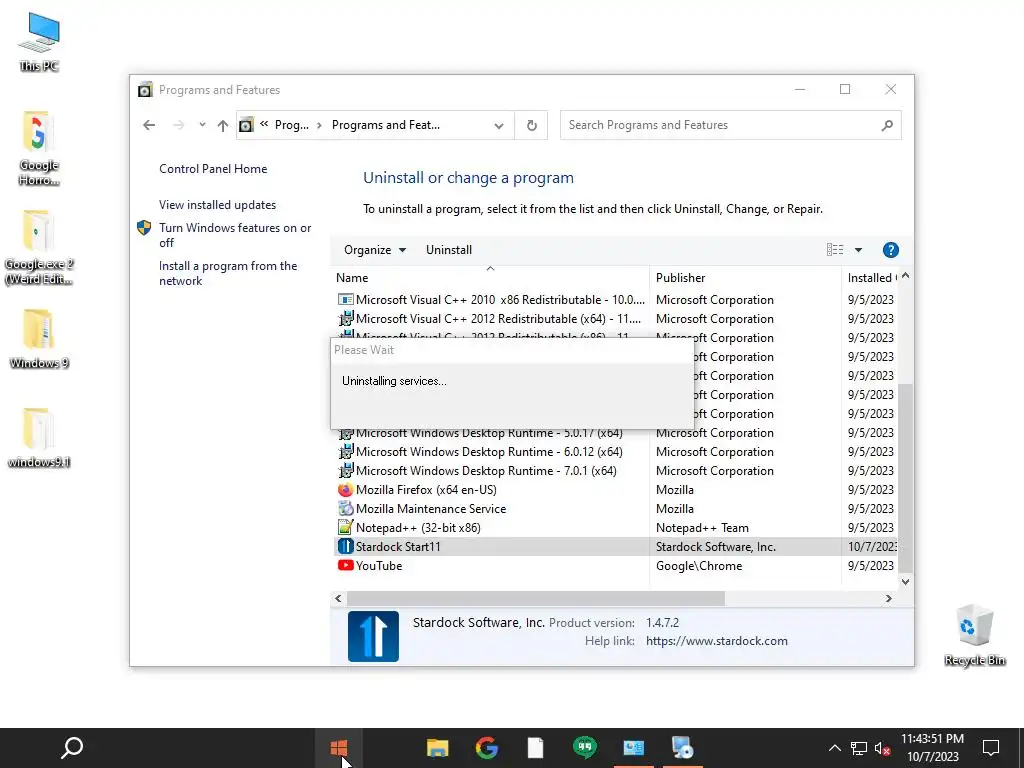Open the taskbar search magnifier
Image resolution: width=1024 pixels, height=768 pixels.
72,748
